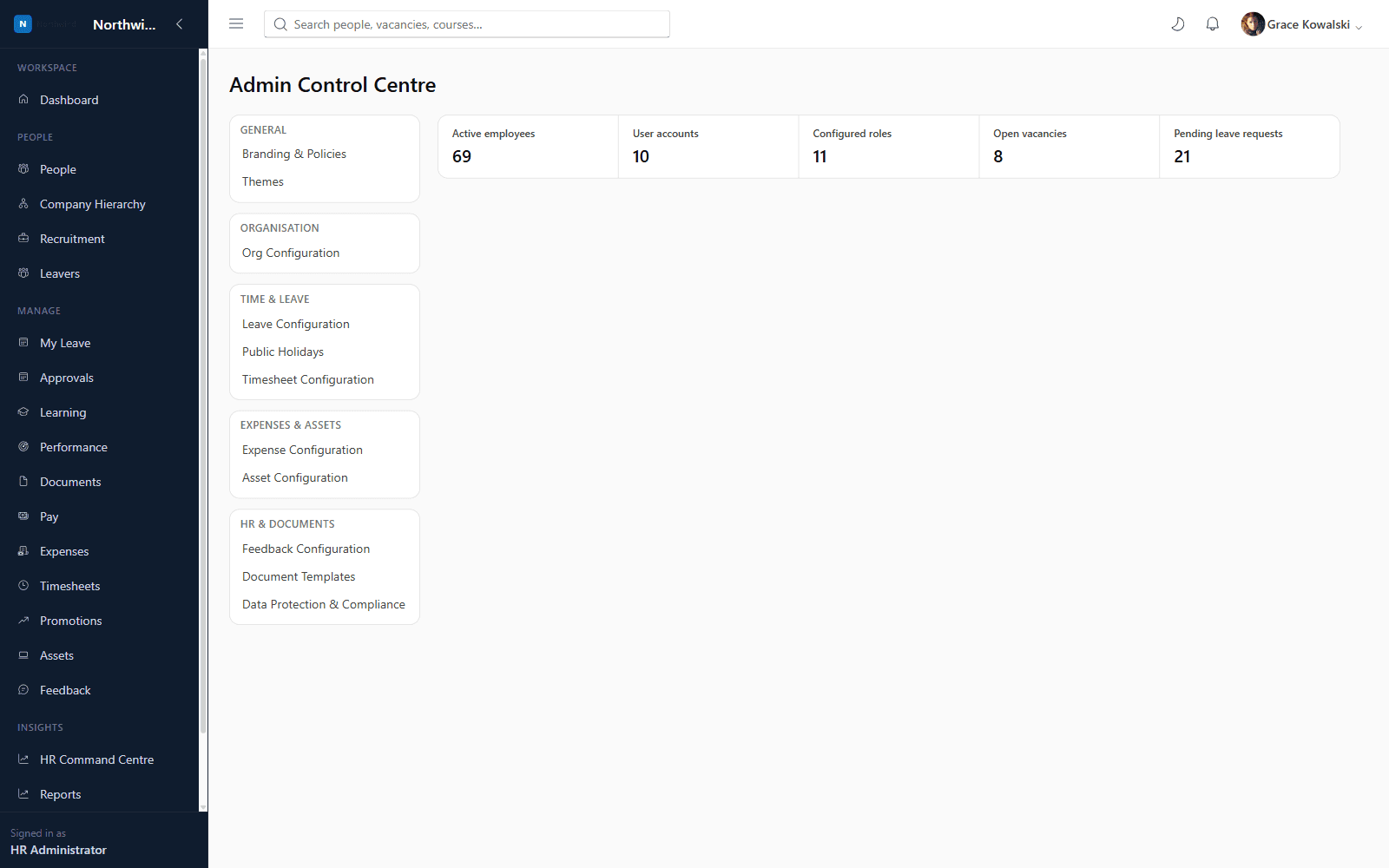
Task: Click the Reports chart icon
Action: [23, 794]
